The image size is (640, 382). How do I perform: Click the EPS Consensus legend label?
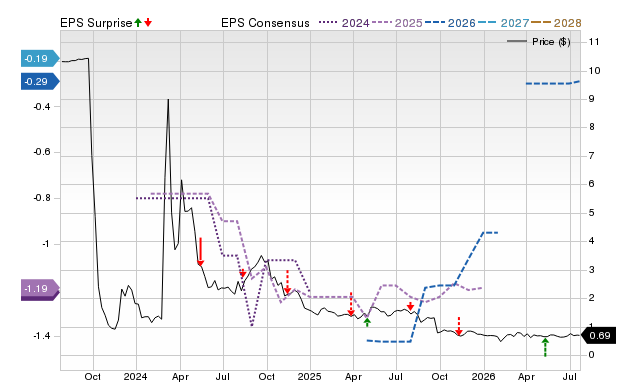[x=265, y=23]
